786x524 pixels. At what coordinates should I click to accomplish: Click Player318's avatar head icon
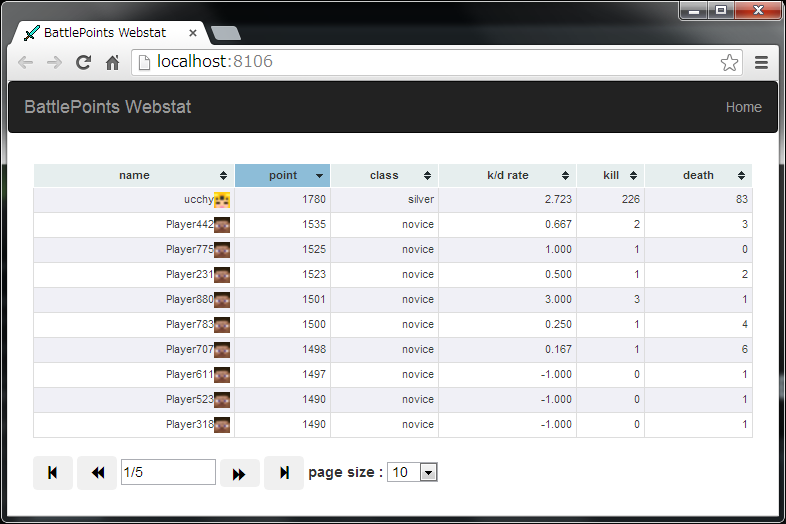coord(222,425)
